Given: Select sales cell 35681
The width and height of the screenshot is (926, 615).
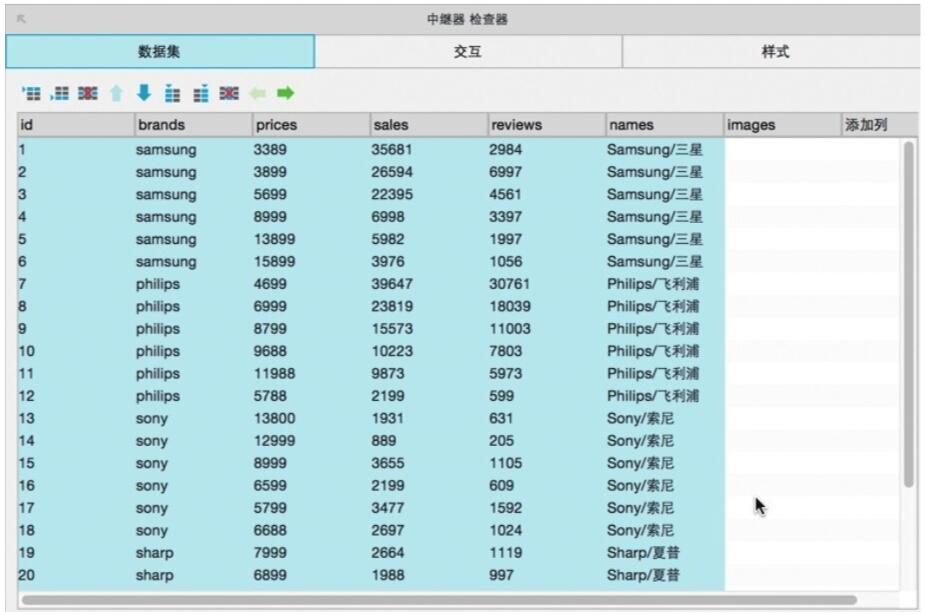Looking at the screenshot, I should pyautogui.click(x=392, y=149).
